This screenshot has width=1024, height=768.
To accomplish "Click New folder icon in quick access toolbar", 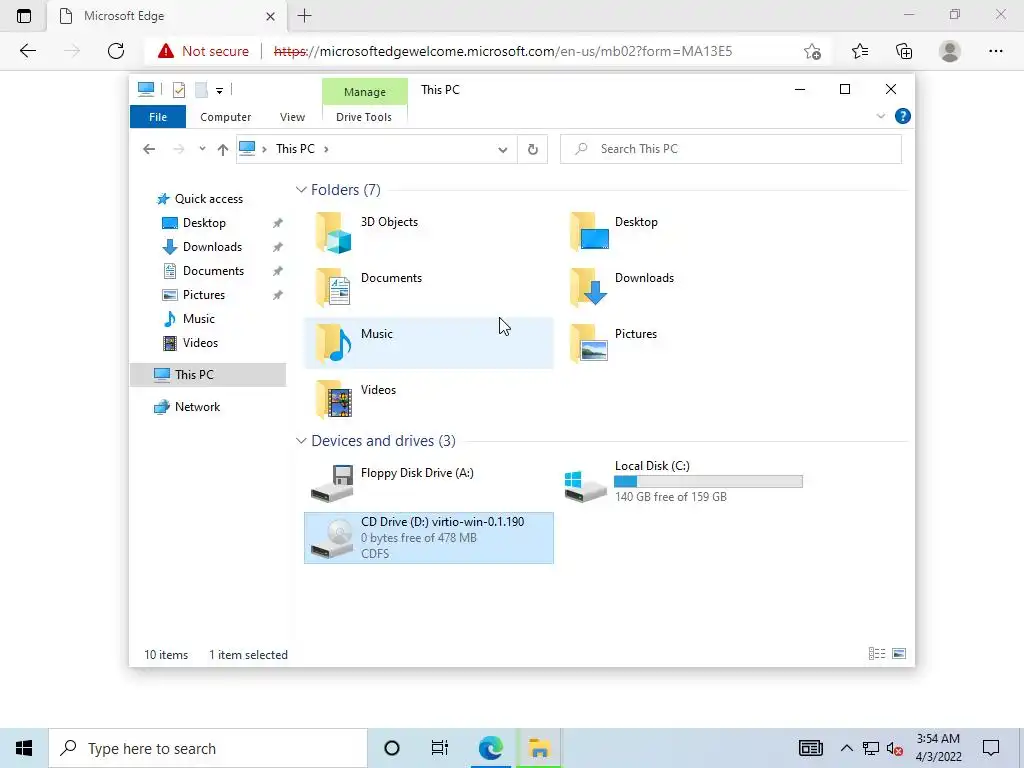I will point(201,89).
